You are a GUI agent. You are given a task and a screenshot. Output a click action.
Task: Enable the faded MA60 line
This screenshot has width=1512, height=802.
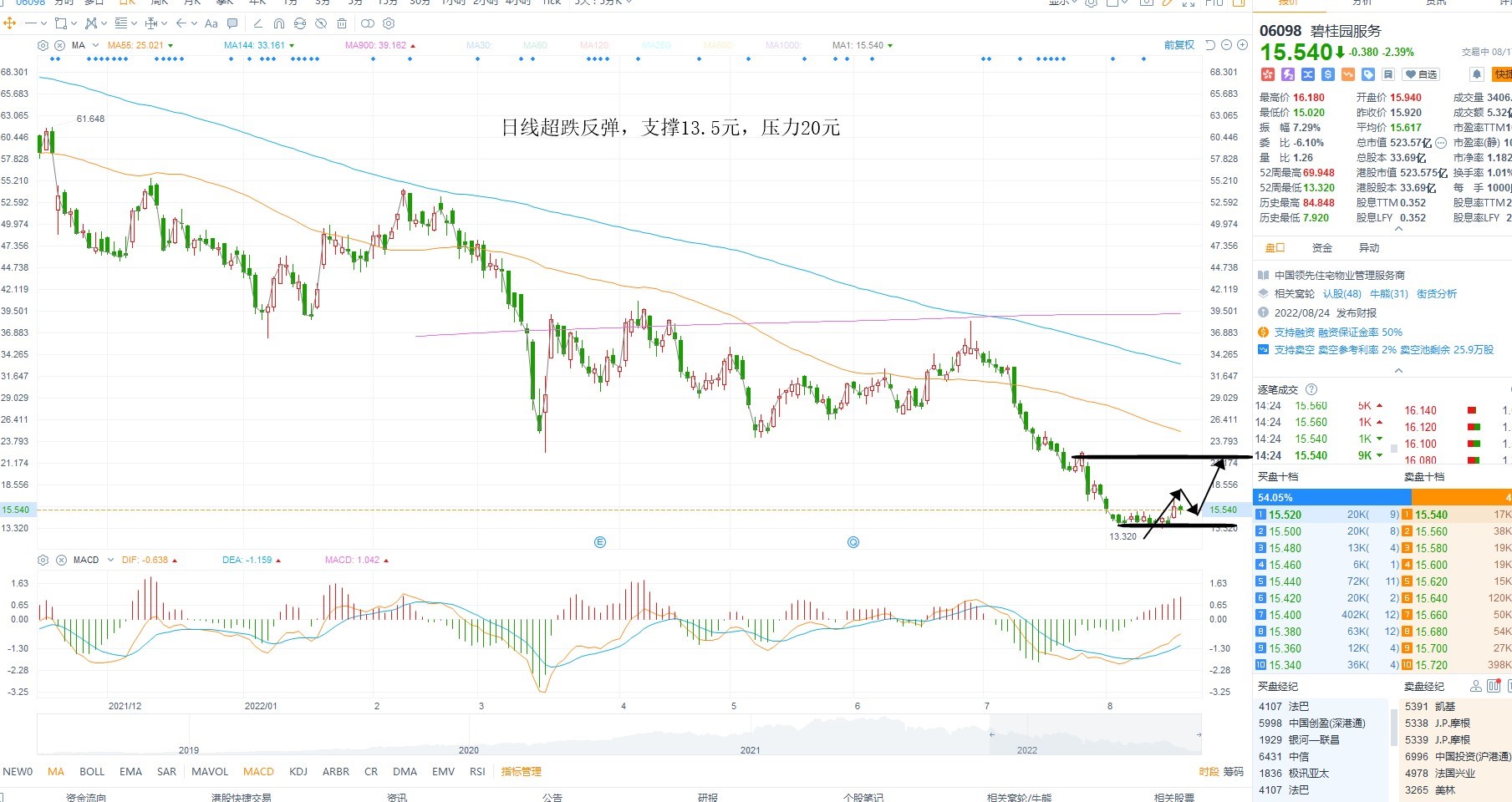(536, 45)
